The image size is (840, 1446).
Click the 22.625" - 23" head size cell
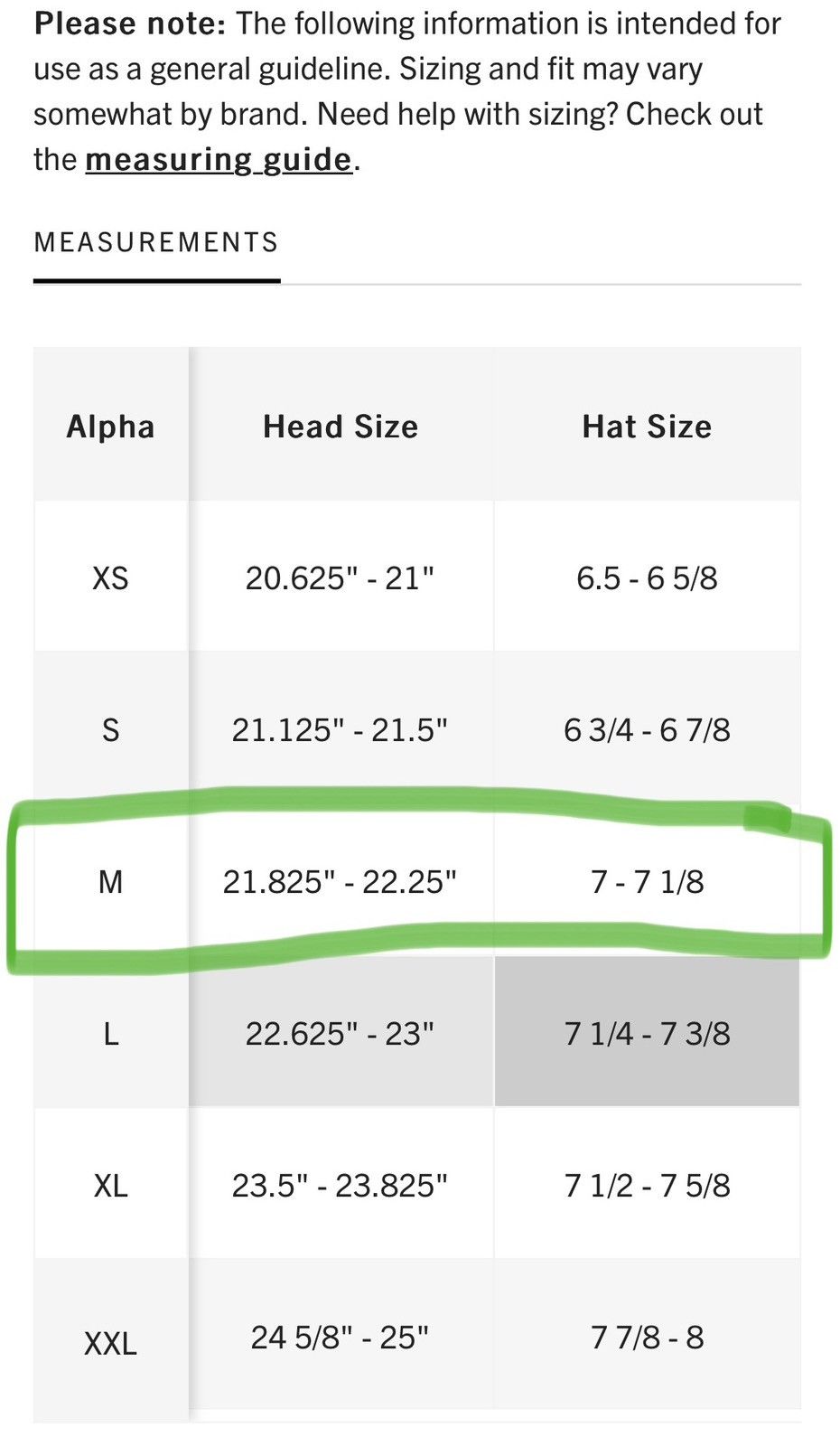[x=341, y=1032]
